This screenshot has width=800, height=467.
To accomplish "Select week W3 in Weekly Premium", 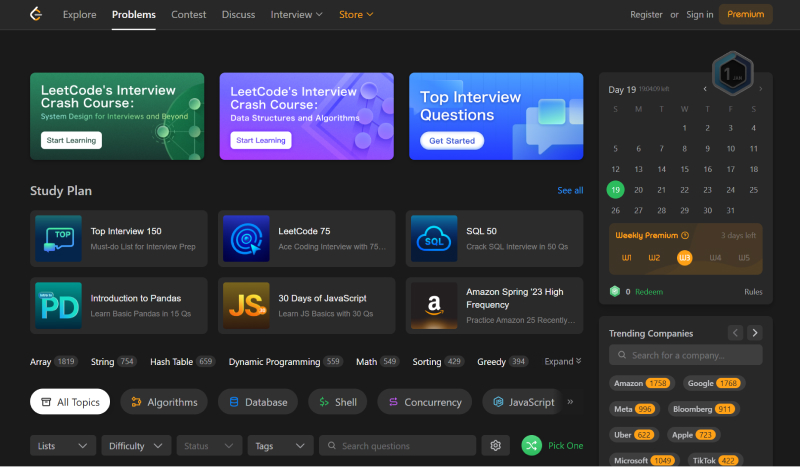I will click(684, 258).
